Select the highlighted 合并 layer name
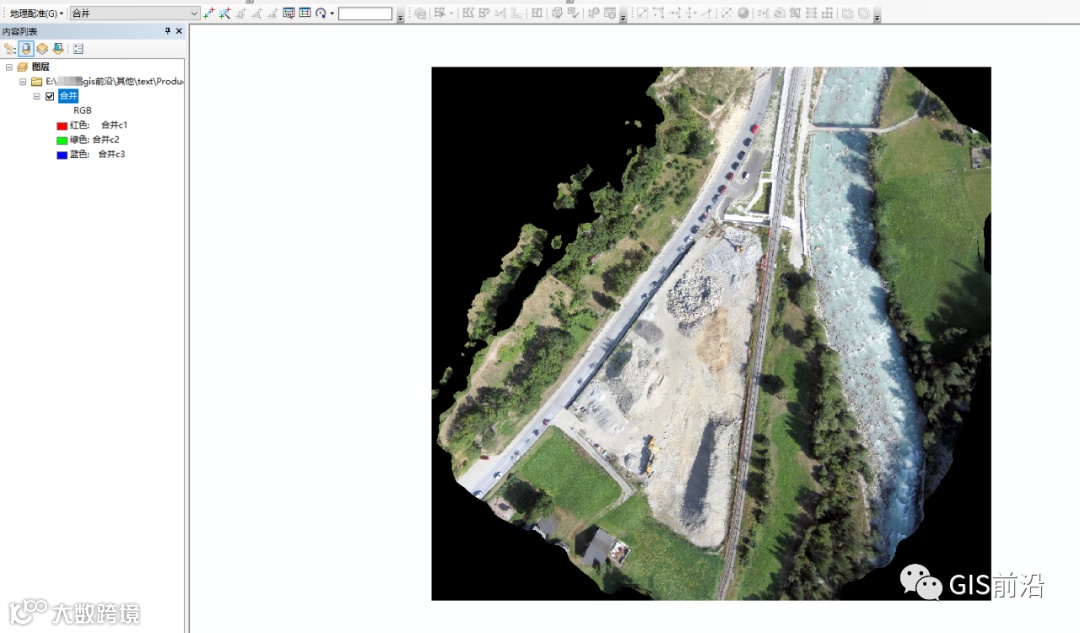Screen dimensions: 1080x633 point(68,96)
